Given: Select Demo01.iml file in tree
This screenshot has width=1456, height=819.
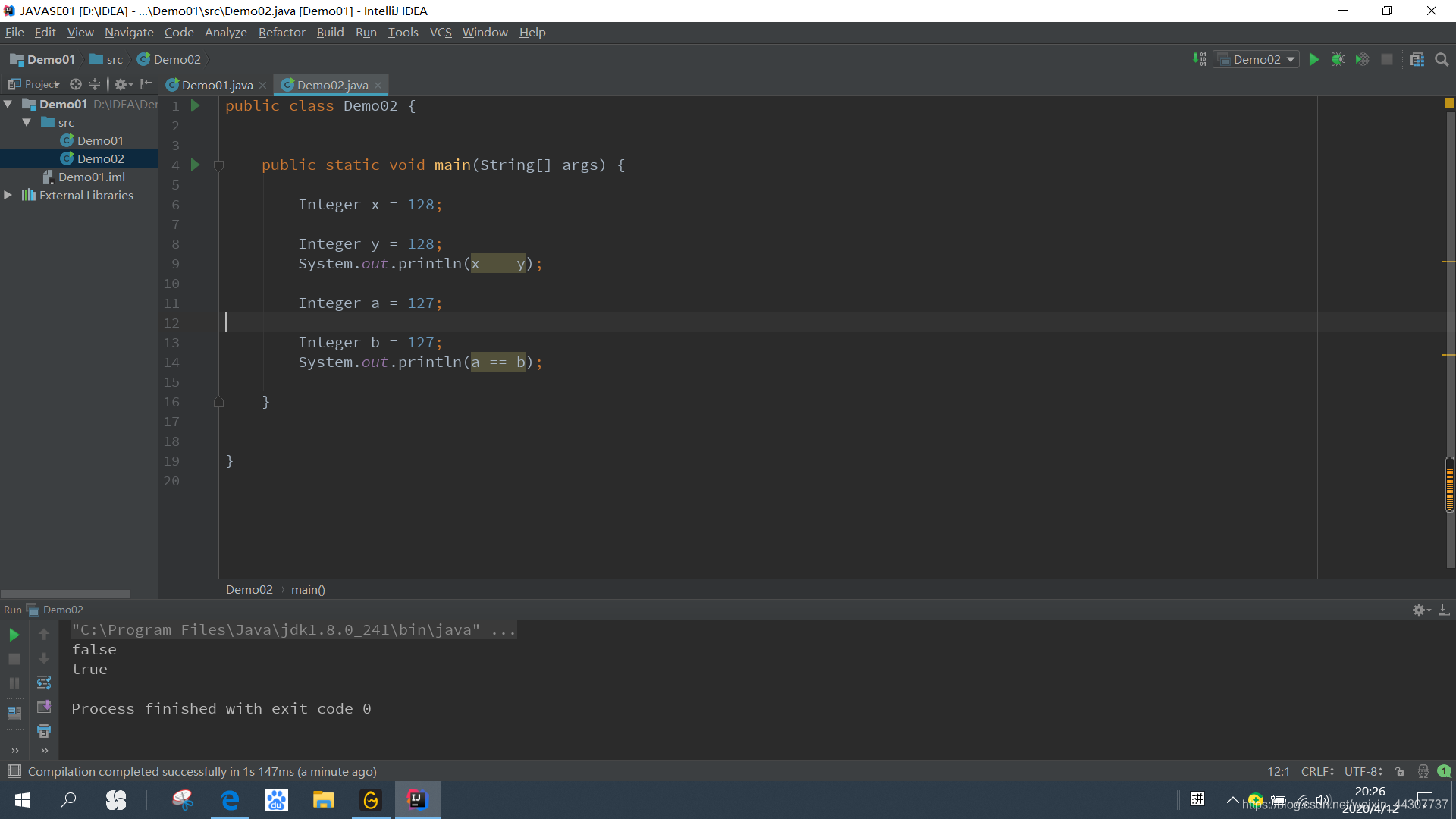Looking at the screenshot, I should point(92,177).
